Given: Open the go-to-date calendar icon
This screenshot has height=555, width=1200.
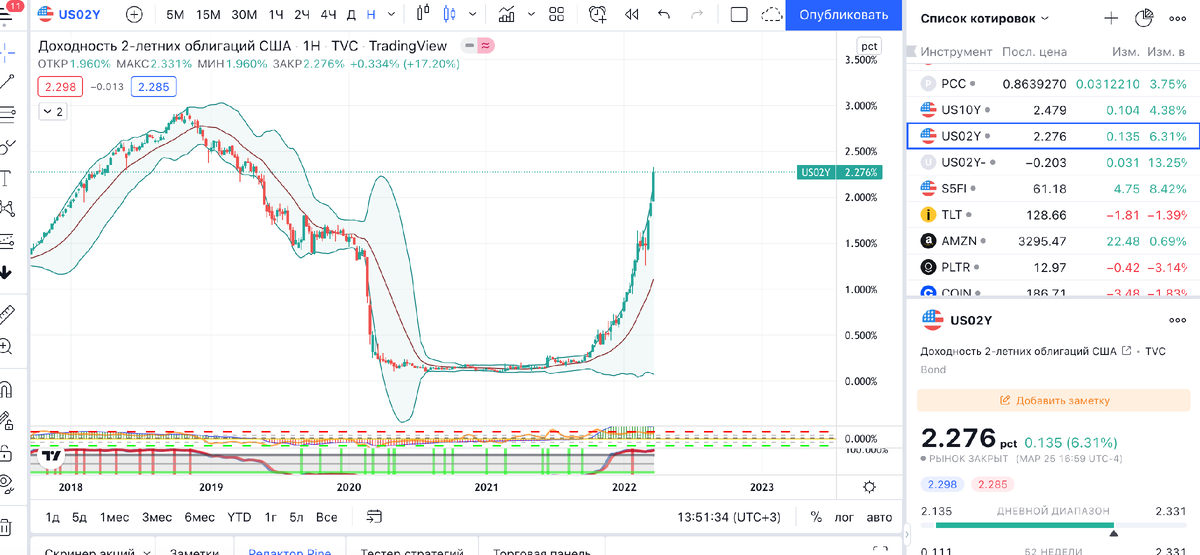Looking at the screenshot, I should [374, 517].
